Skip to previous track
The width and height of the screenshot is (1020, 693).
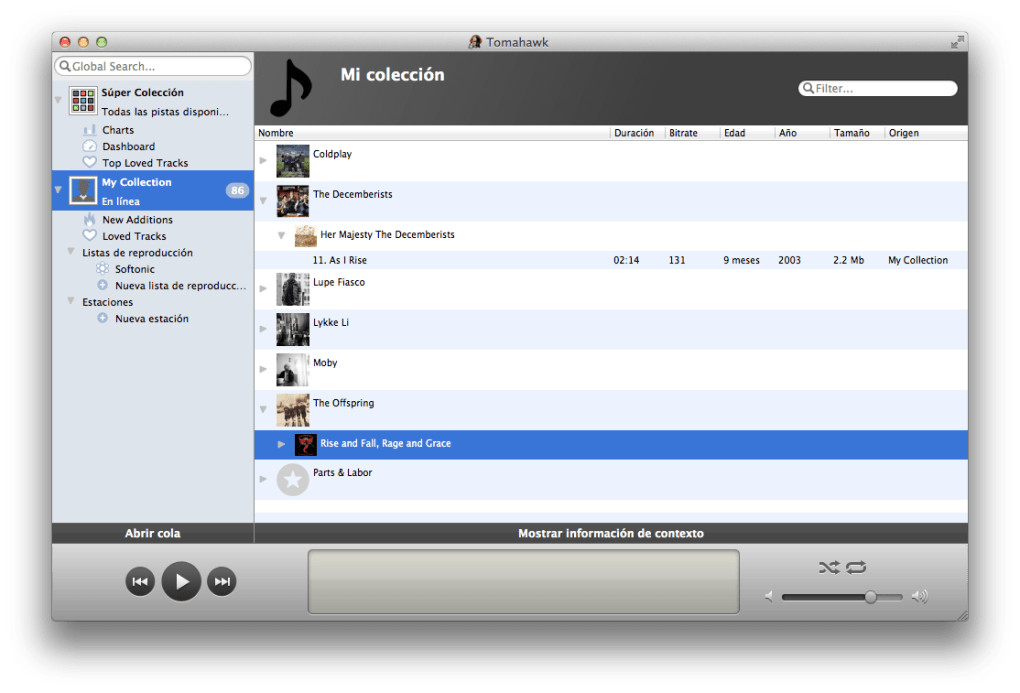click(140, 581)
